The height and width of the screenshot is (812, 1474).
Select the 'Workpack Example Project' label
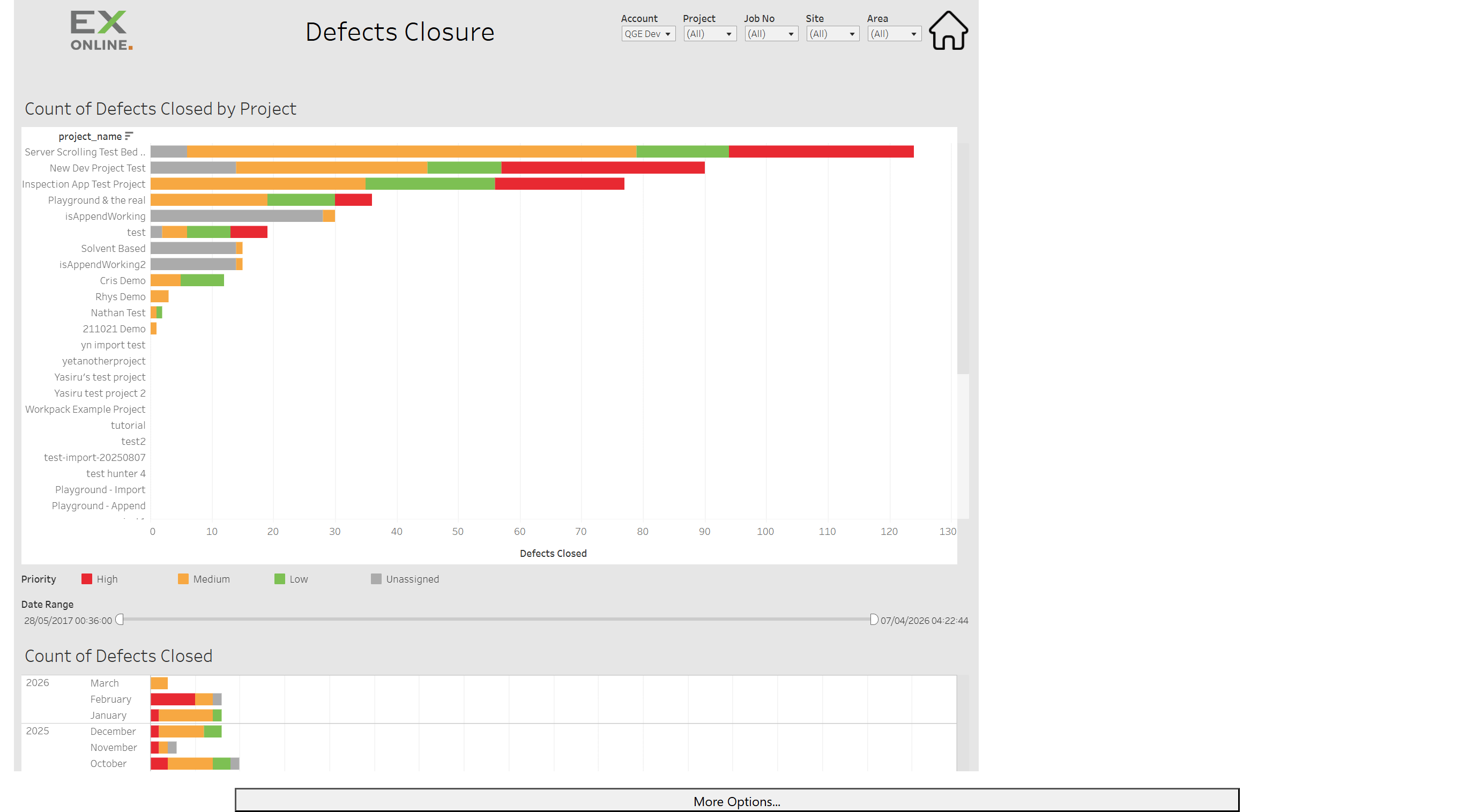(x=85, y=409)
